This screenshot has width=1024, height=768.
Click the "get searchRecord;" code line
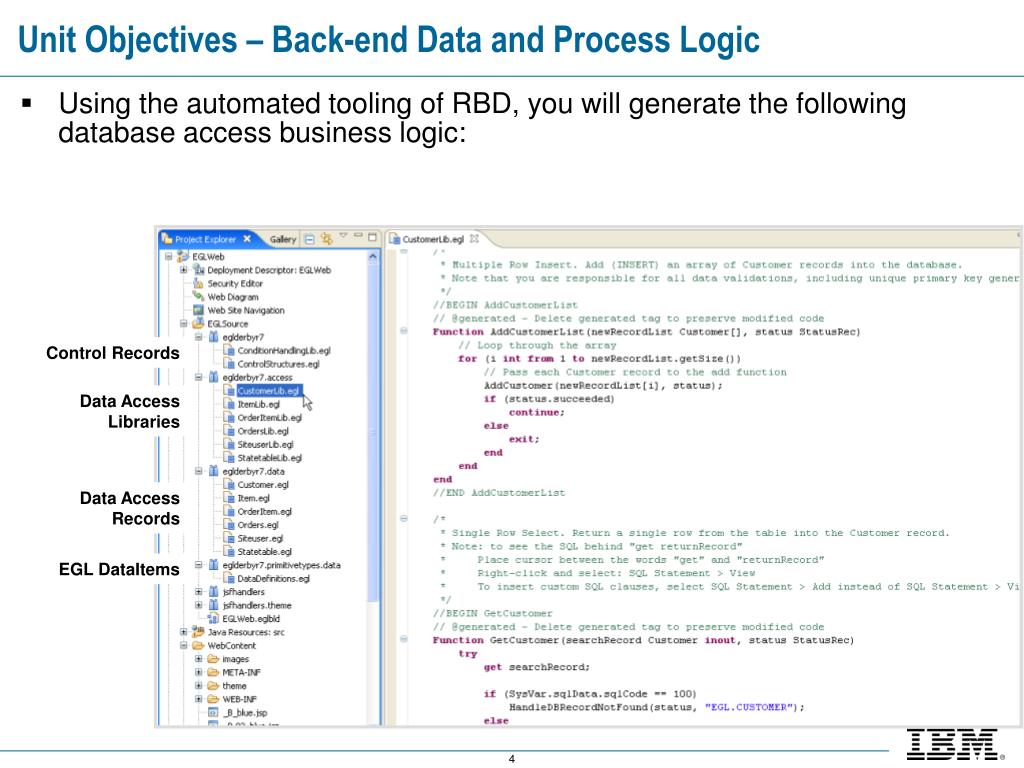tap(537, 667)
